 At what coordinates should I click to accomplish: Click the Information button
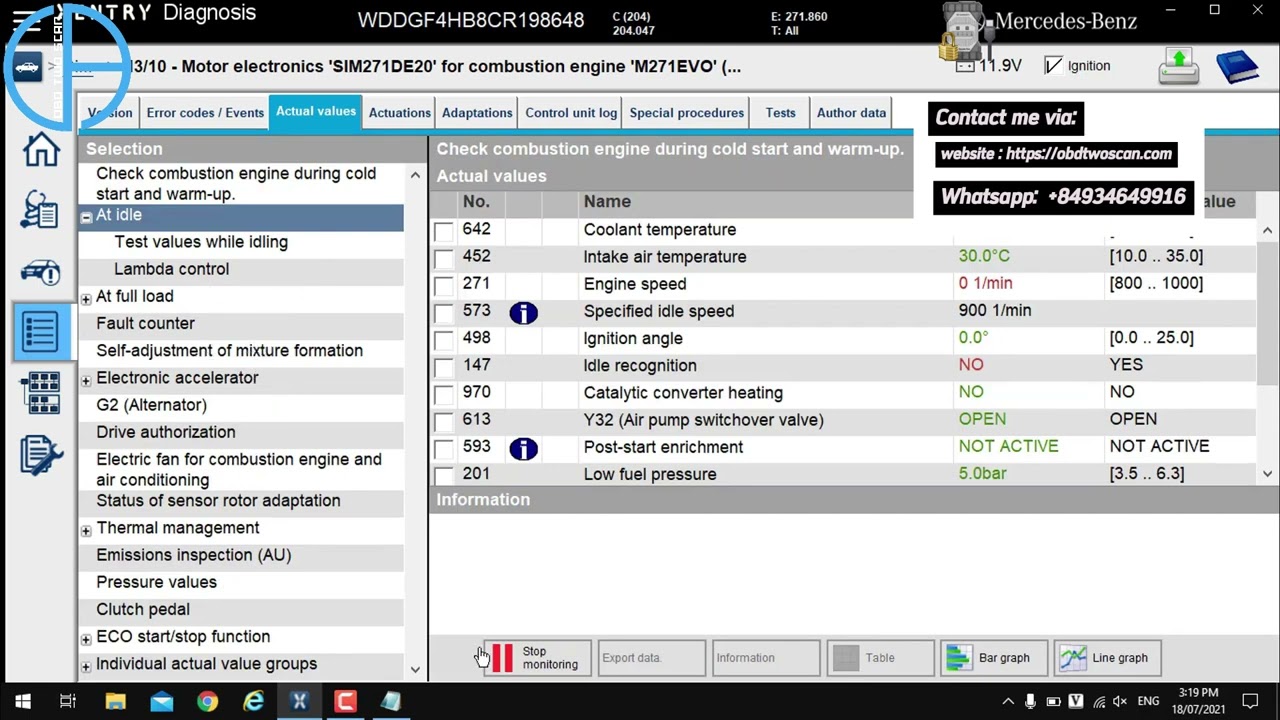coord(766,658)
